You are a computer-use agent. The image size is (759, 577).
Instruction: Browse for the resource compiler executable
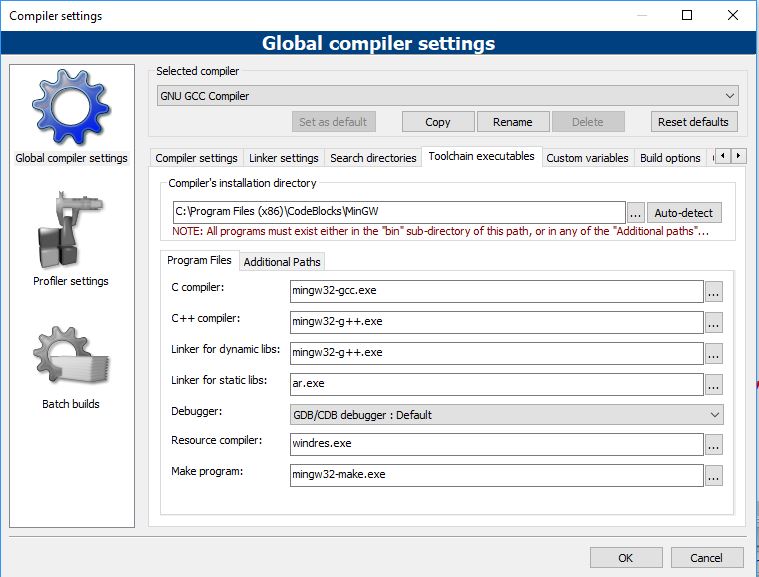(713, 445)
